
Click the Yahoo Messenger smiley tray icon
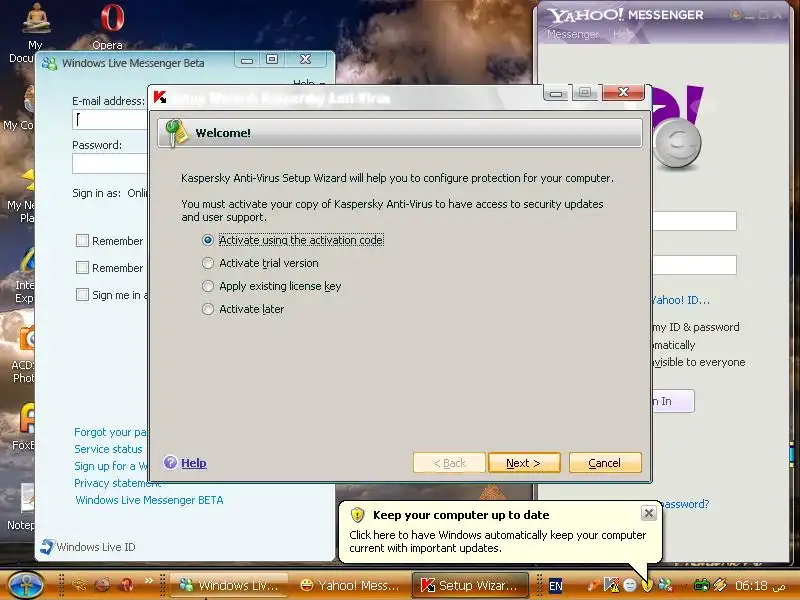(630, 585)
